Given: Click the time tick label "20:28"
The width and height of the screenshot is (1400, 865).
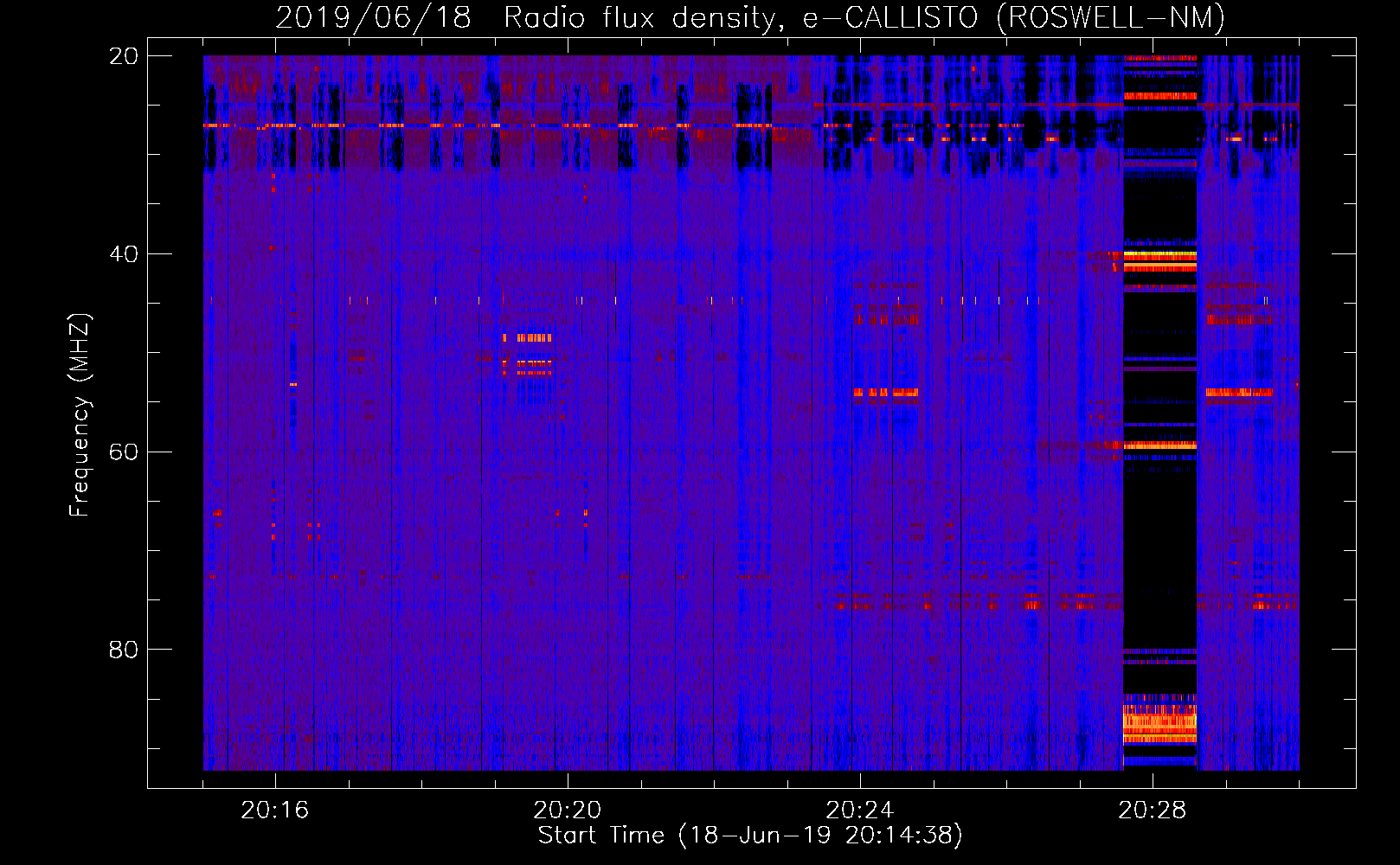Looking at the screenshot, I should 1153,811.
